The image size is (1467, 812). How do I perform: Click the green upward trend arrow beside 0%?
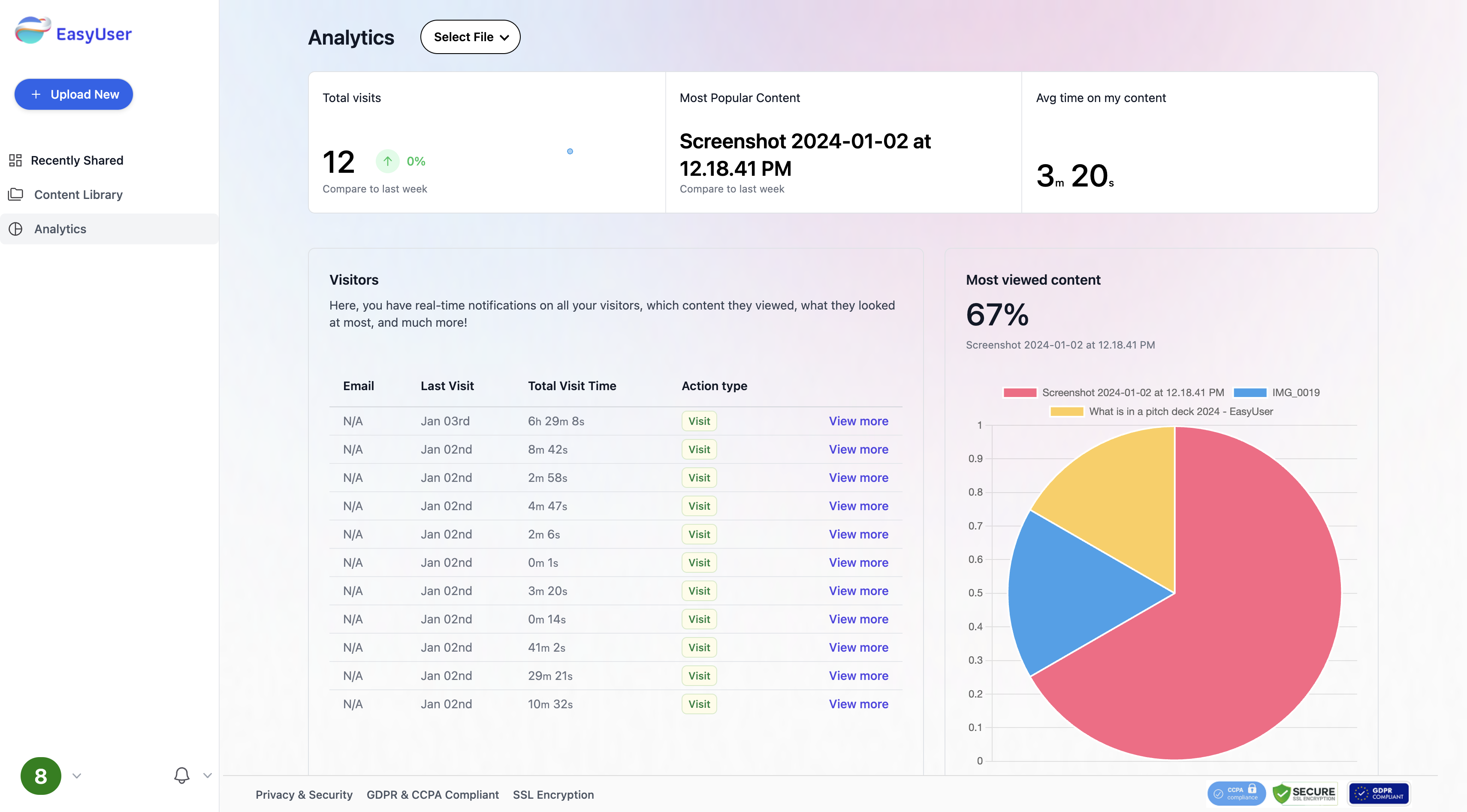(387, 162)
